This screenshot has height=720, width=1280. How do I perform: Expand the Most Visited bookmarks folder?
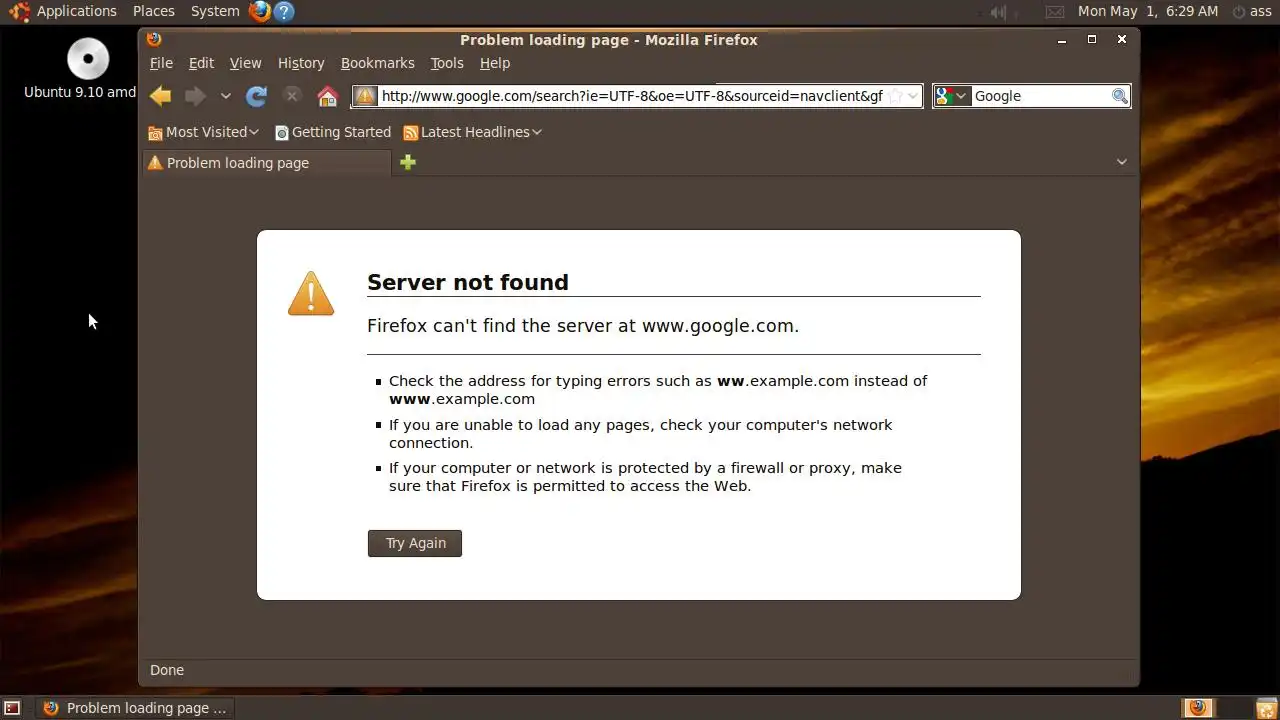tap(203, 132)
